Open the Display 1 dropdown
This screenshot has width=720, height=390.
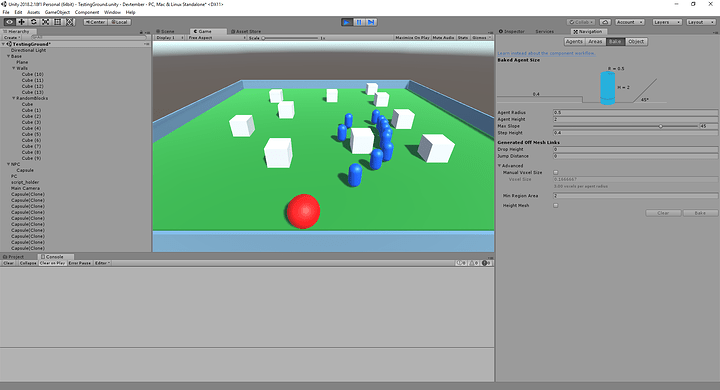point(169,38)
